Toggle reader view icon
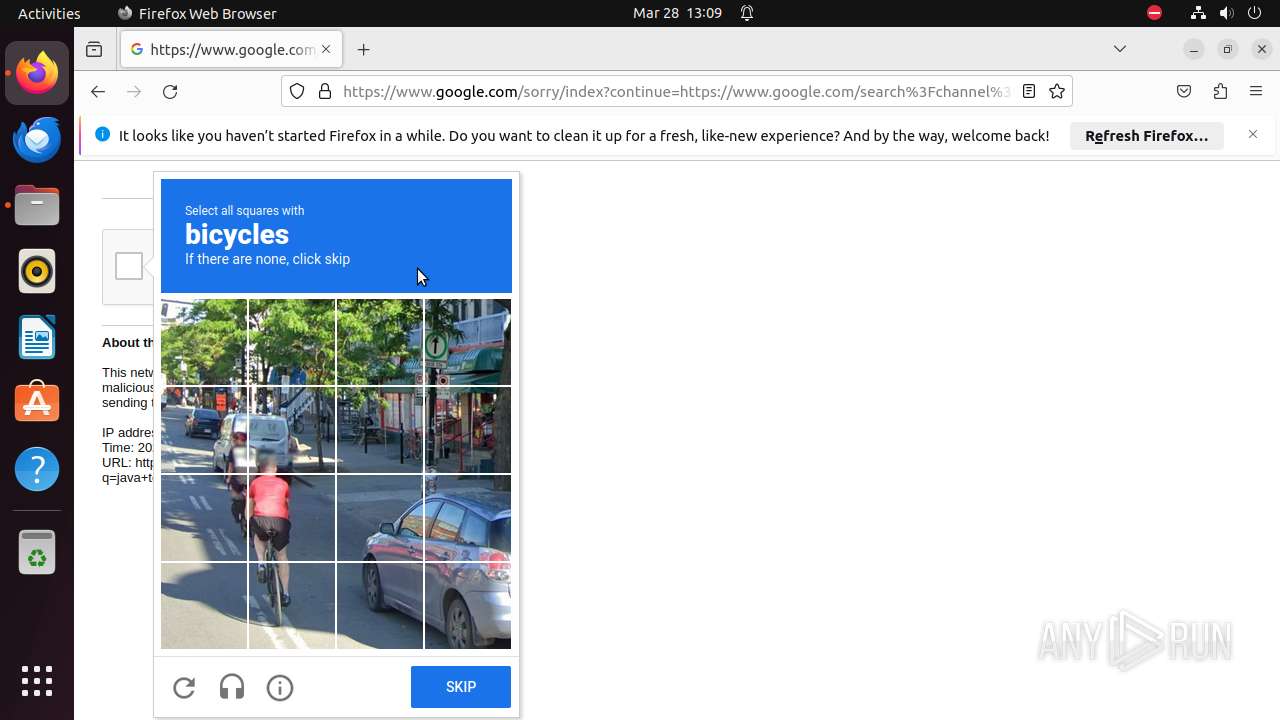 [x=1028, y=91]
